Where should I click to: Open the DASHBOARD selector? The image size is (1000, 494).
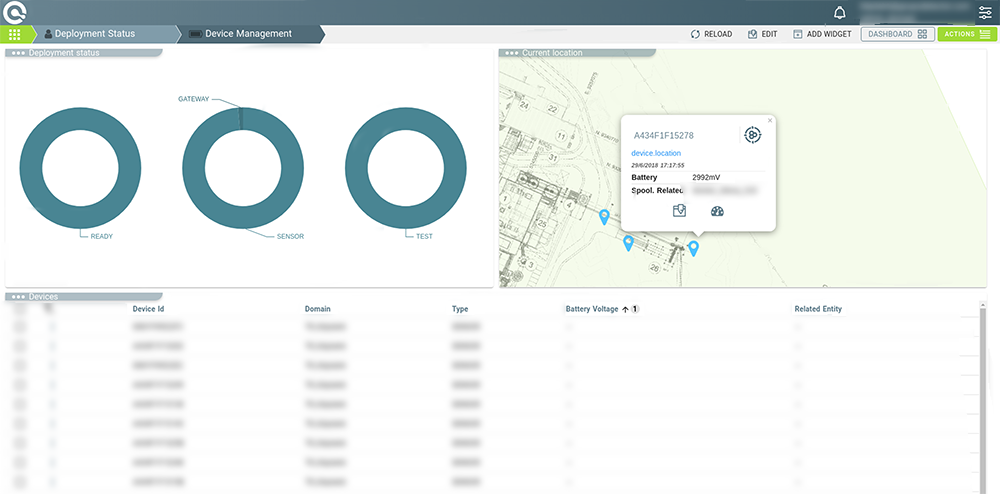897,34
